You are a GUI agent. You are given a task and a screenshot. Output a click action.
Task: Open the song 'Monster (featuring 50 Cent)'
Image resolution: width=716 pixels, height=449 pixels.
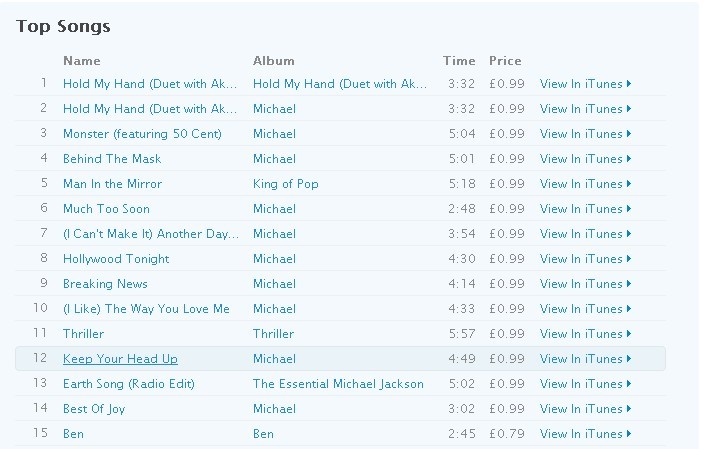[x=142, y=134]
